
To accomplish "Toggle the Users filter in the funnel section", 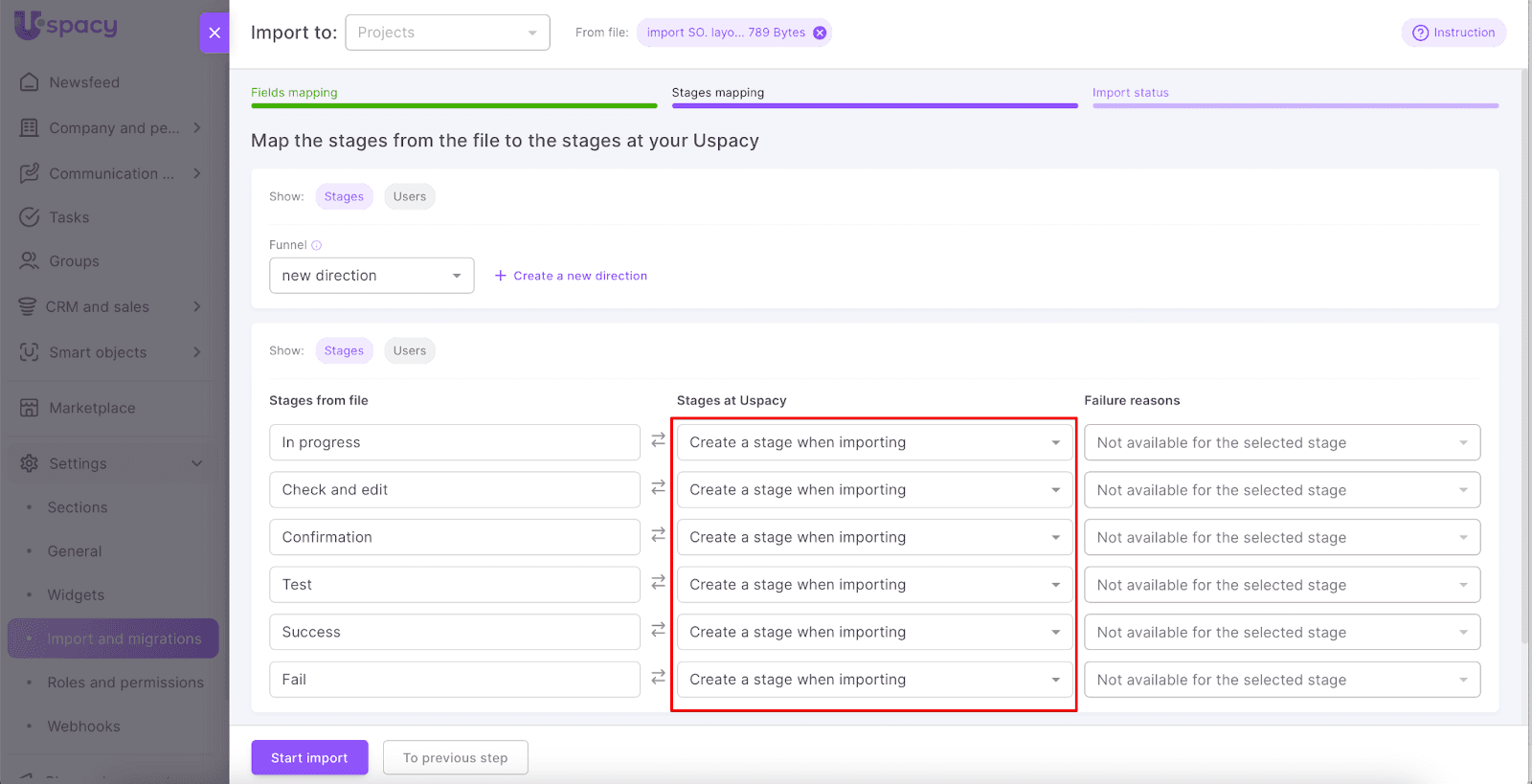I will (409, 196).
